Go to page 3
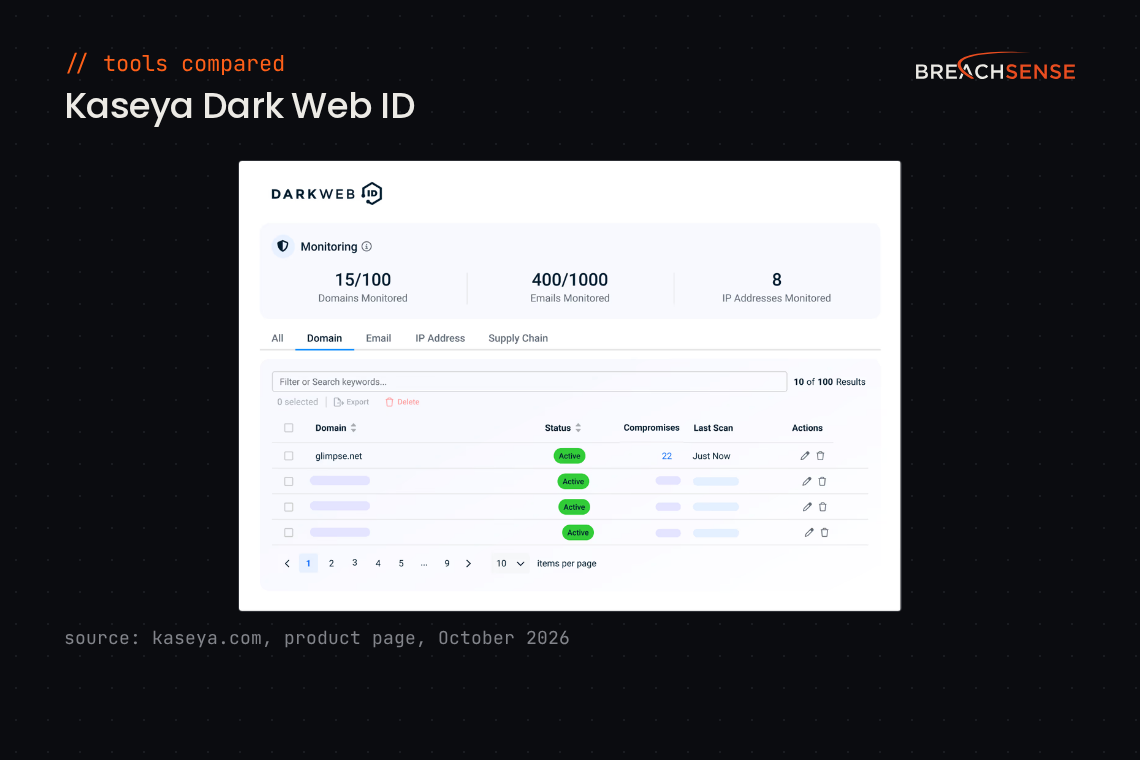This screenshot has width=1140, height=760. [355, 563]
